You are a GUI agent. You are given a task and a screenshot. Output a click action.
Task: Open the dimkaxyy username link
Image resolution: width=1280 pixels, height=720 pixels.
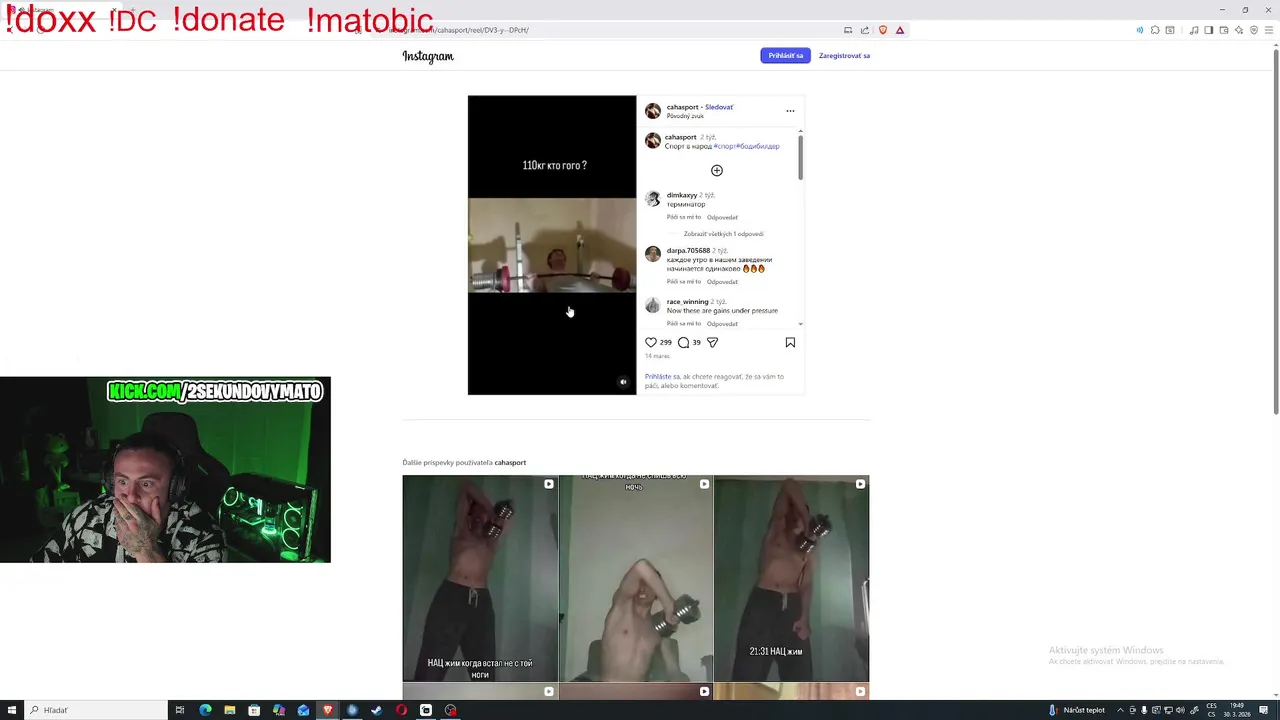(x=682, y=195)
